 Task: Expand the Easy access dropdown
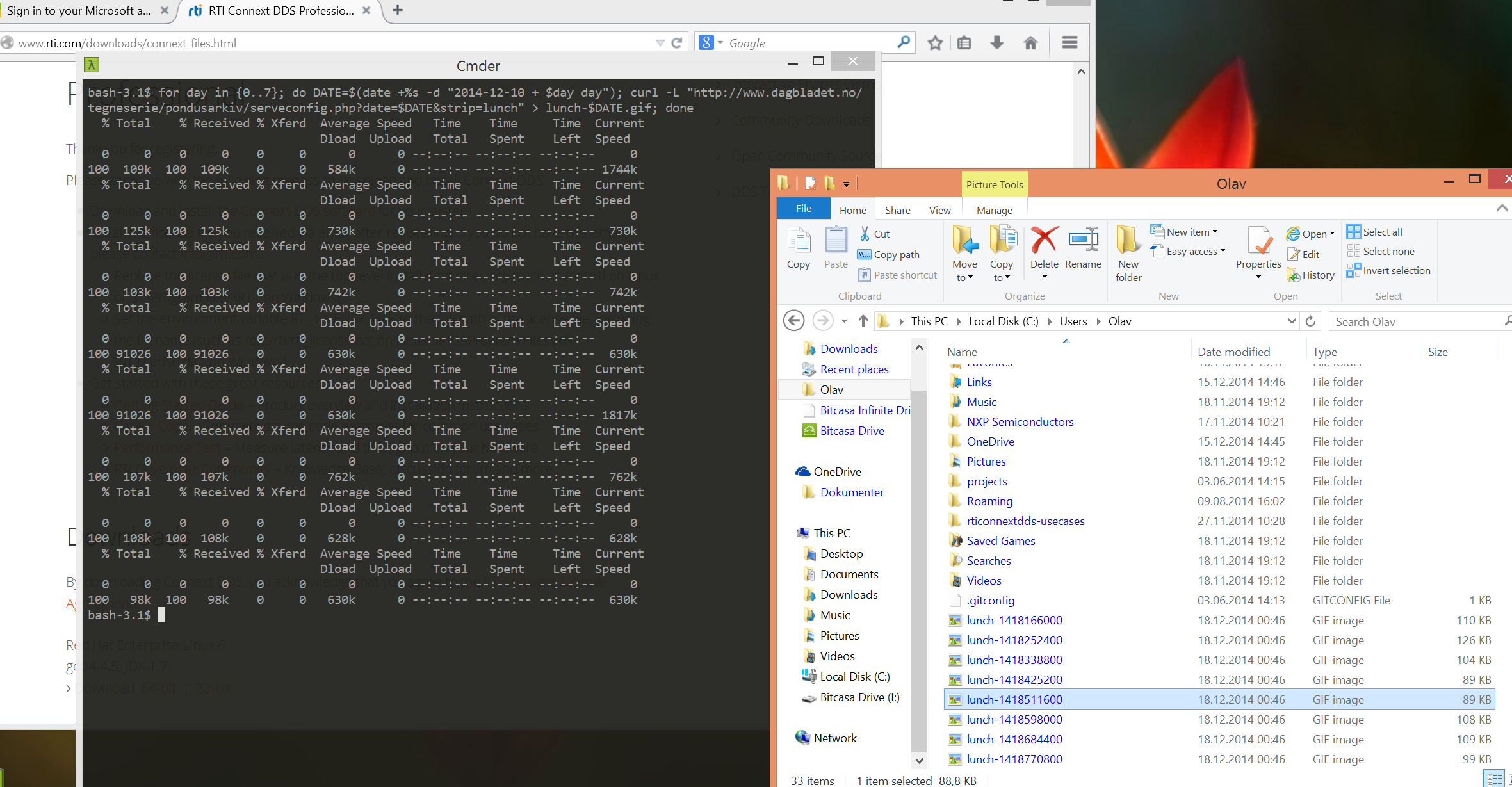pyautogui.click(x=1223, y=251)
